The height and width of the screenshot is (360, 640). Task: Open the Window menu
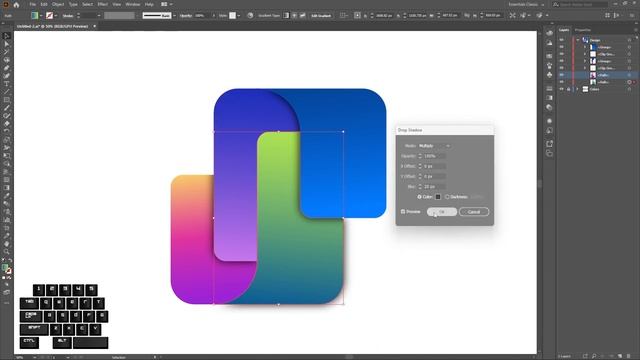133,4
